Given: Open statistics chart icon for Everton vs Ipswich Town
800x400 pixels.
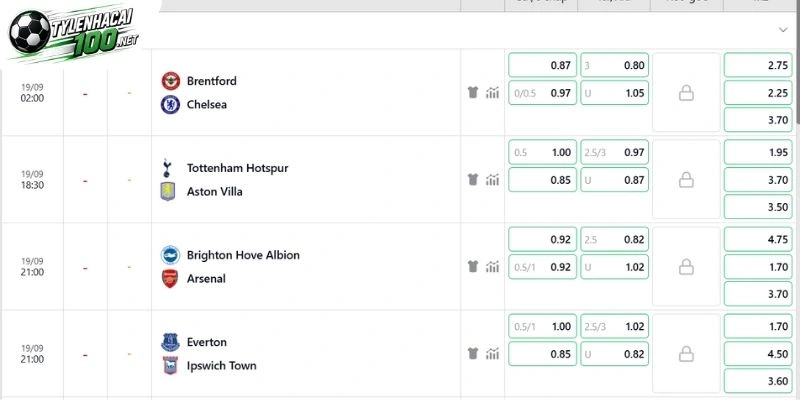Looking at the screenshot, I should pos(492,354).
